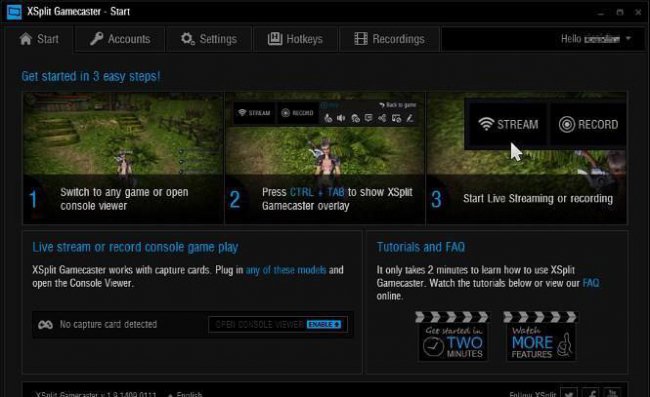
Task: Open XSplit Twitter page icon
Action: coord(569,393)
